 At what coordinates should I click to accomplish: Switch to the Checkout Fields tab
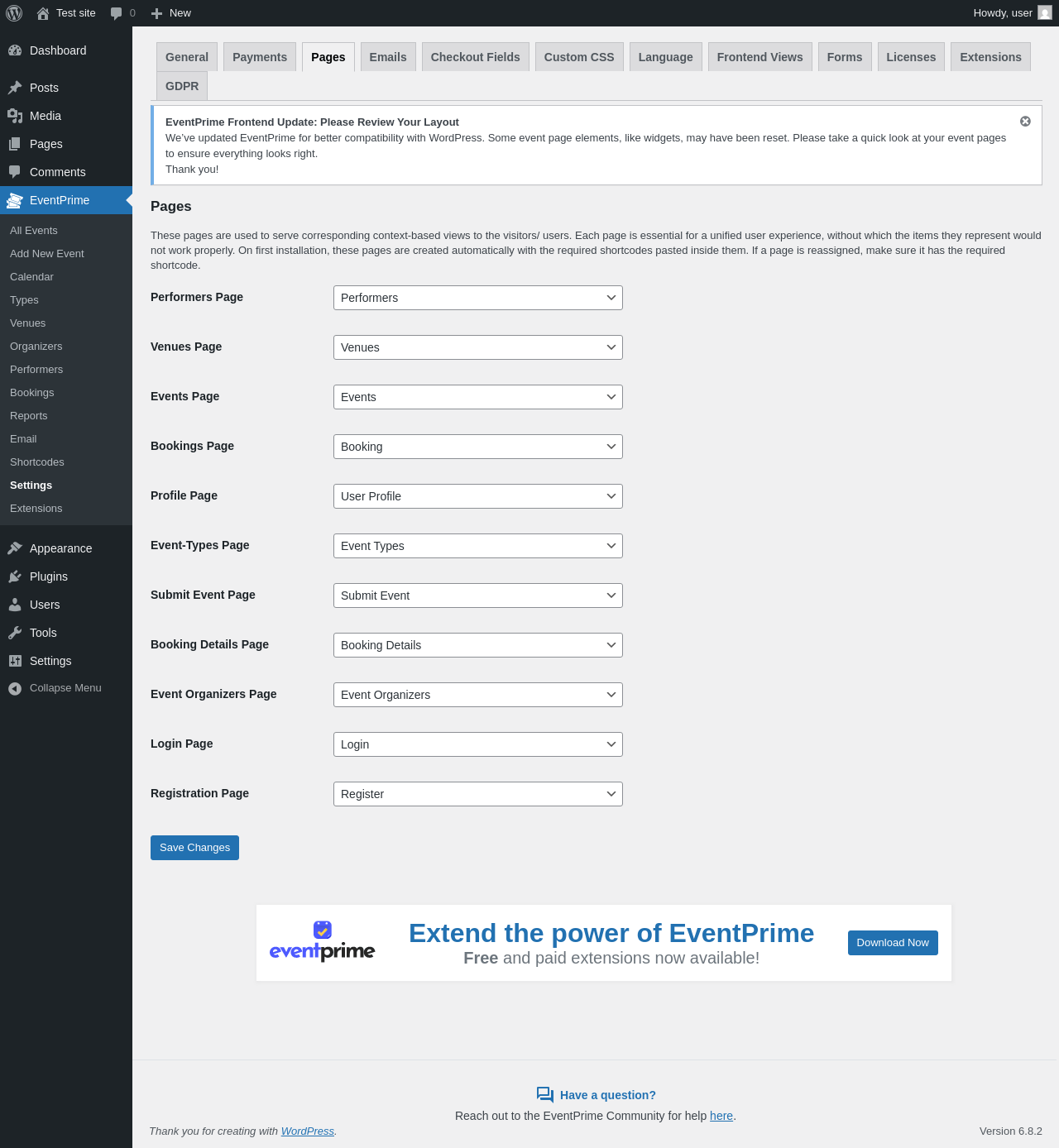click(476, 57)
